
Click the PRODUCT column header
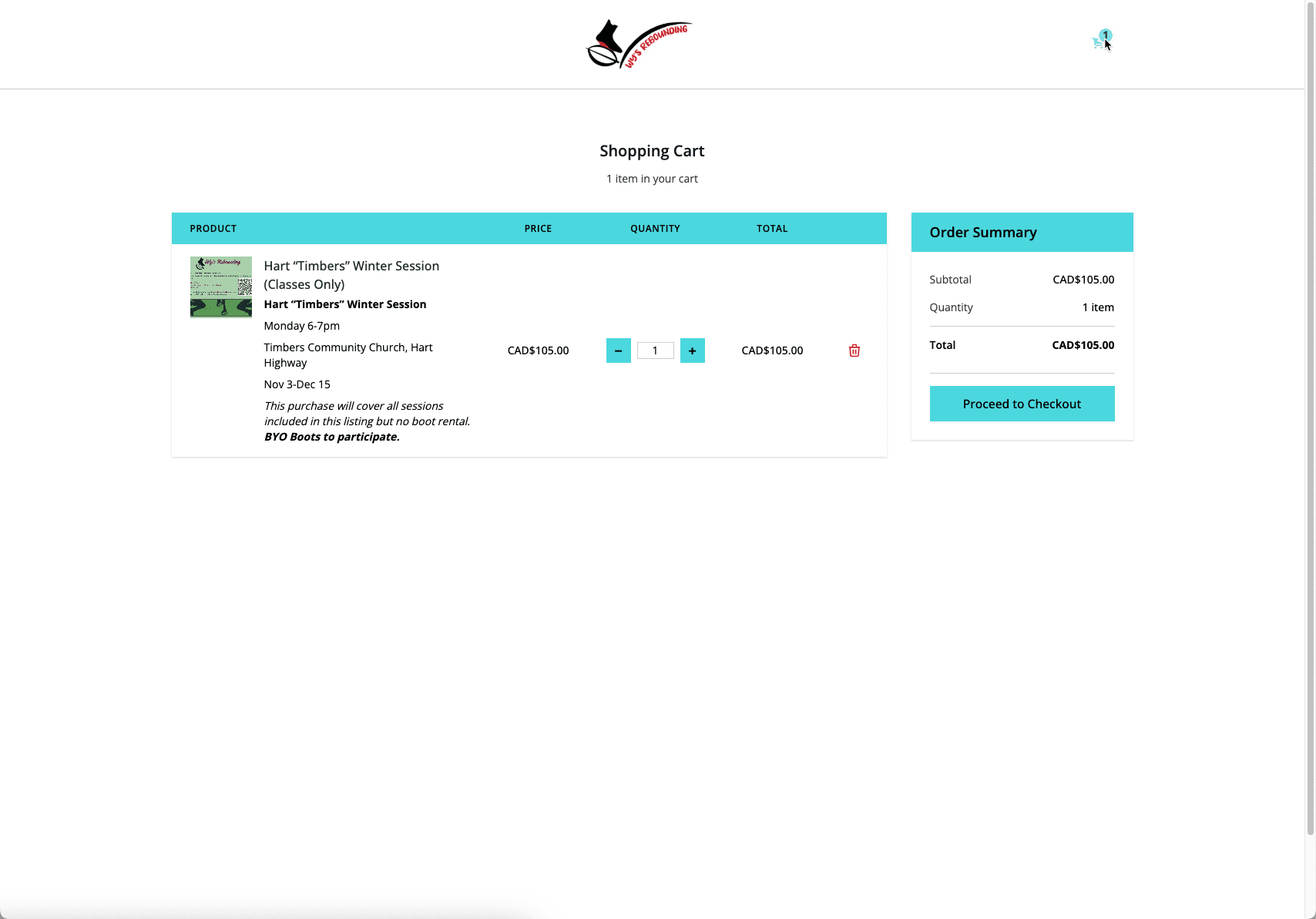tap(213, 228)
